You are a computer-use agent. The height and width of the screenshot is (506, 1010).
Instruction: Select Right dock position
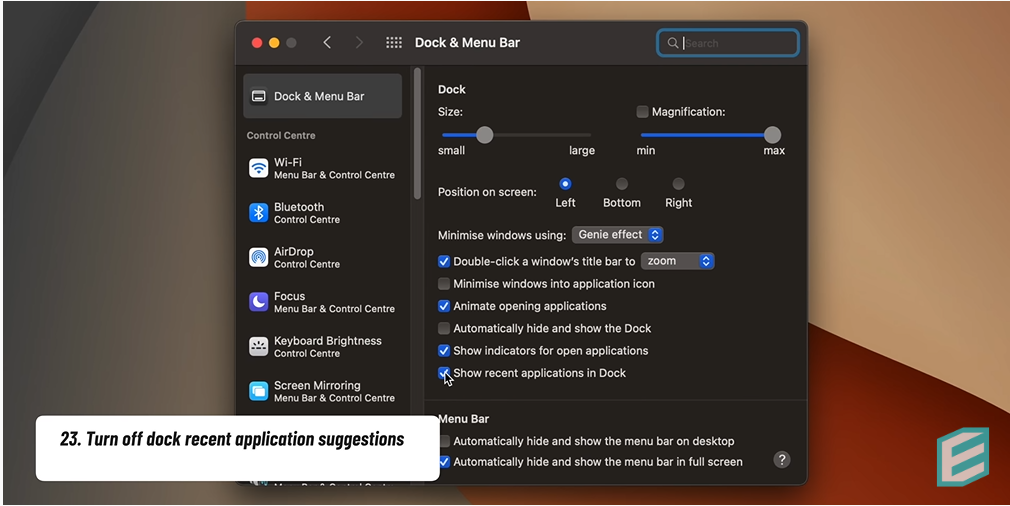(678, 184)
